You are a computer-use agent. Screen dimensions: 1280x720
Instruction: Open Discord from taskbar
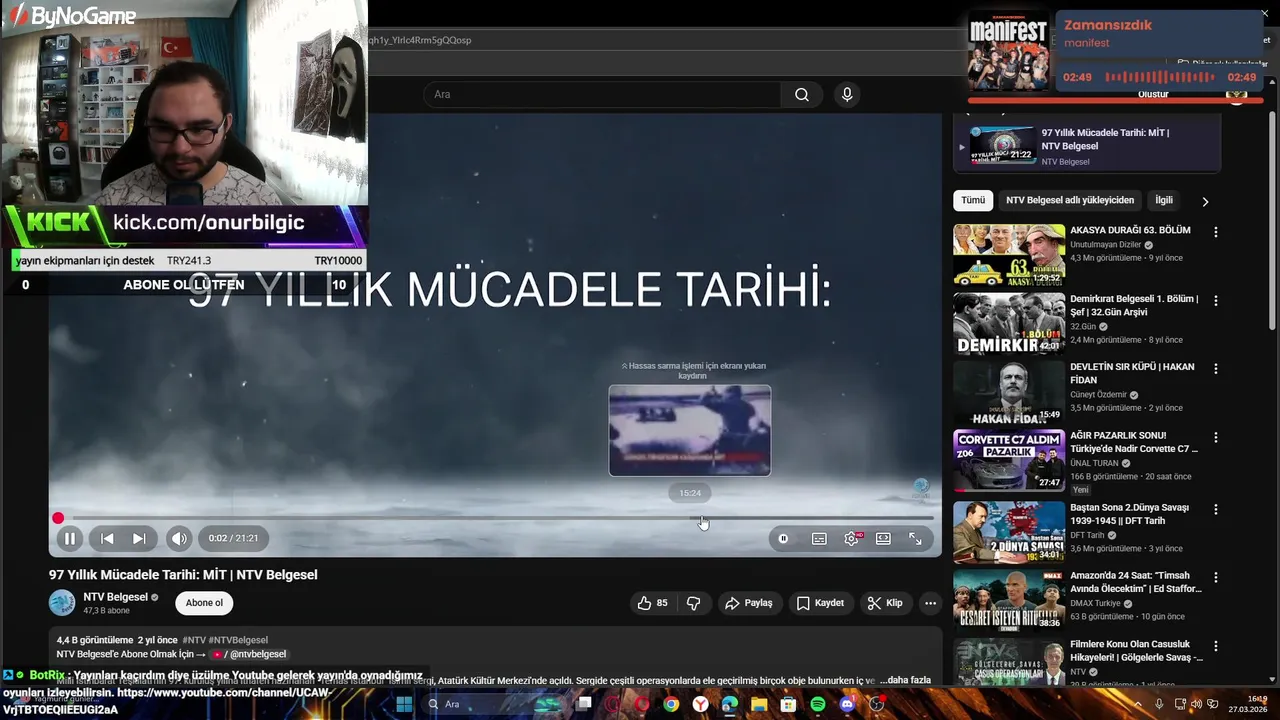[847, 704]
